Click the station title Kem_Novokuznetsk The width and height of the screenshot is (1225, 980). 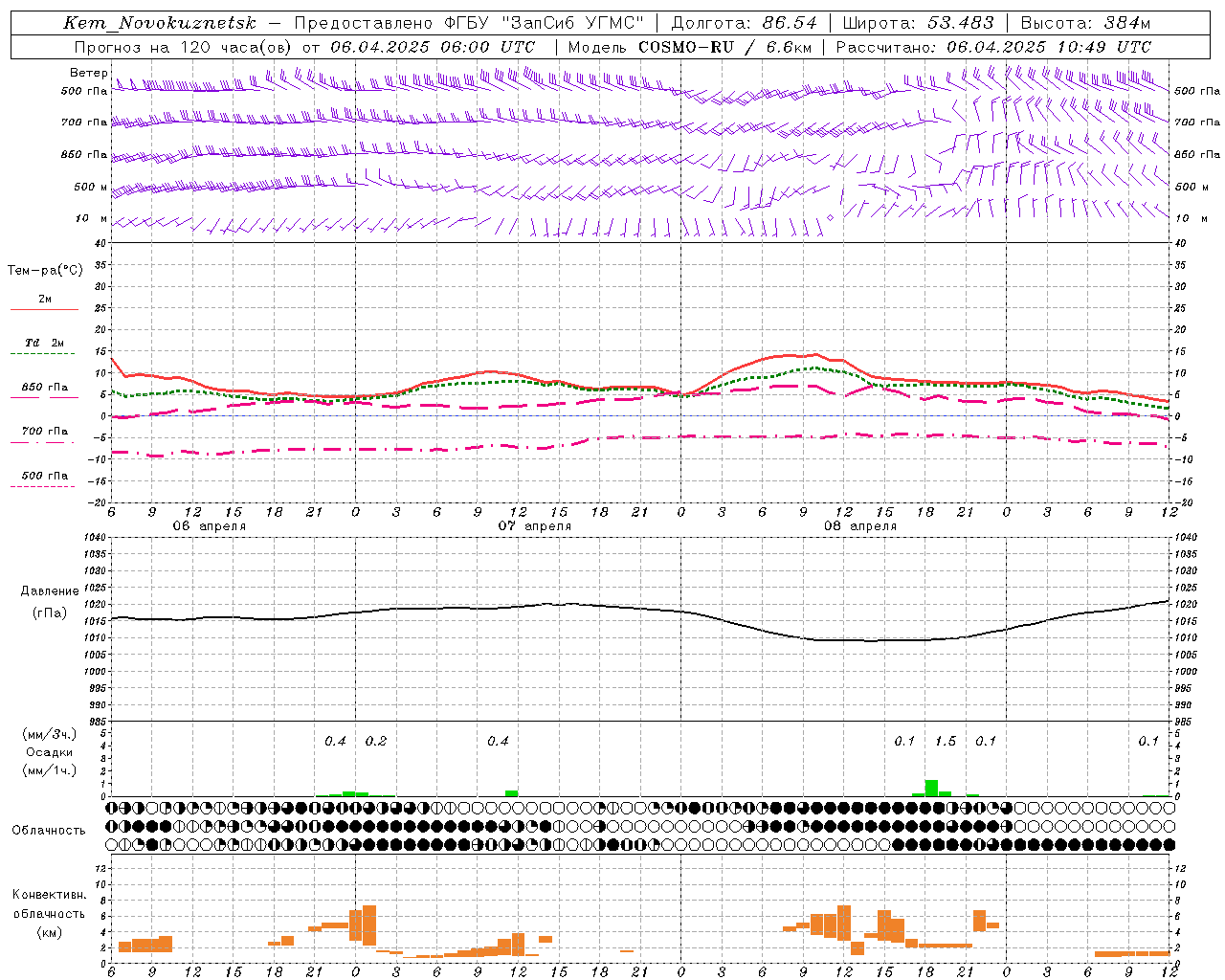point(160,23)
